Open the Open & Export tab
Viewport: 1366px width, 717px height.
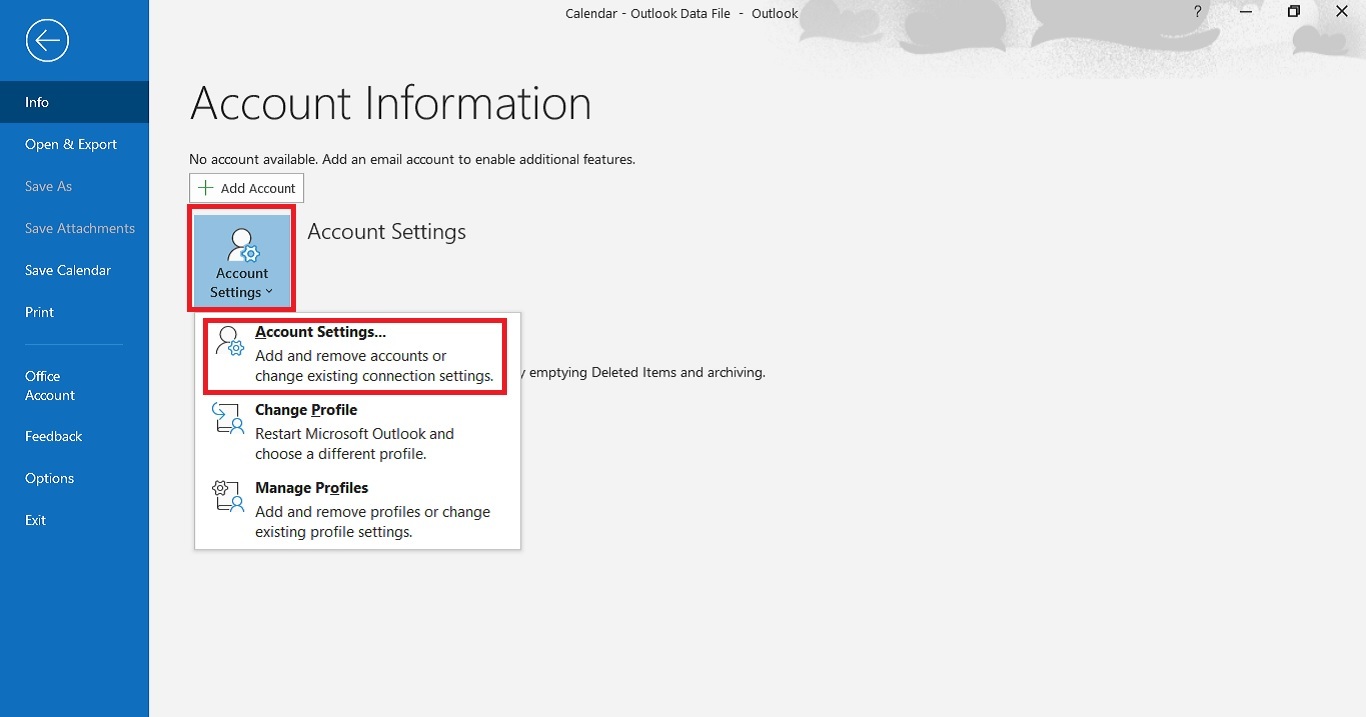pos(74,144)
